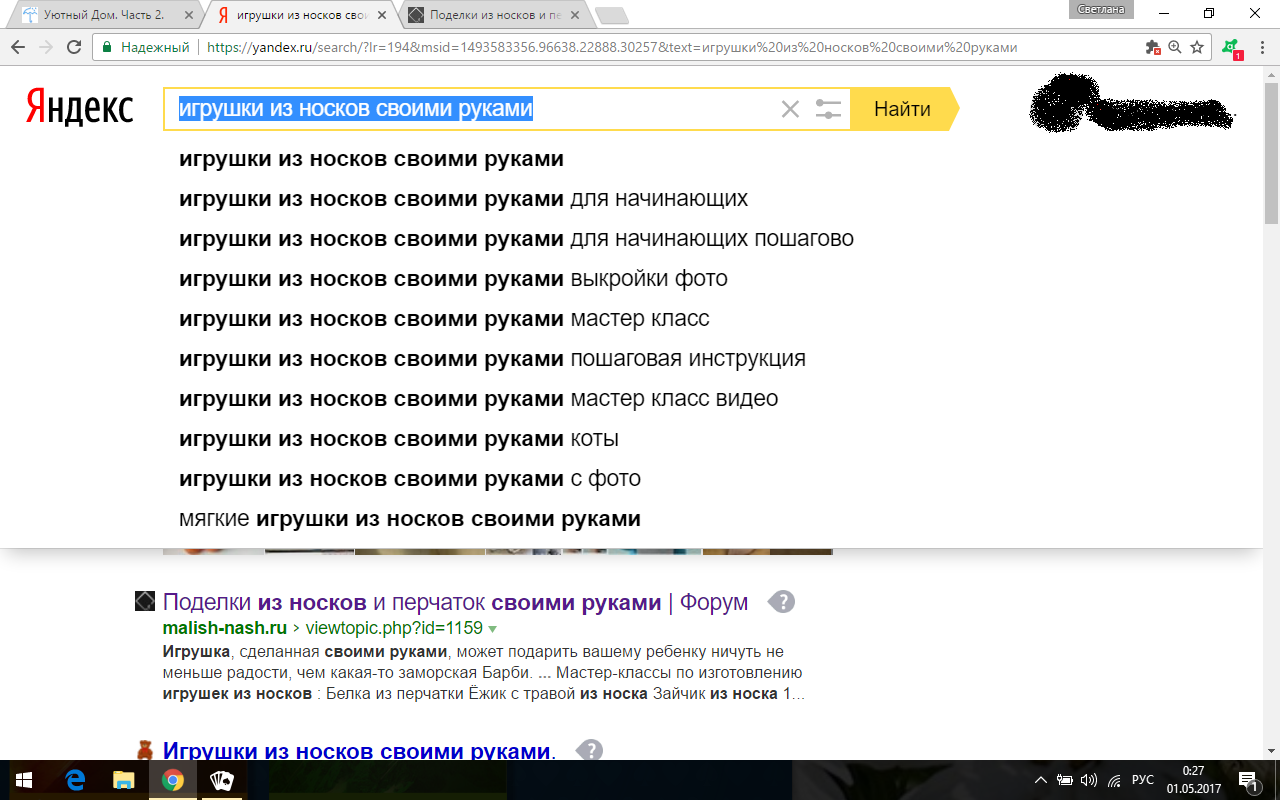Viewport: 1280px width, 800px height.
Task: Pick the suggestion ending with с фото
Action: click(410, 479)
